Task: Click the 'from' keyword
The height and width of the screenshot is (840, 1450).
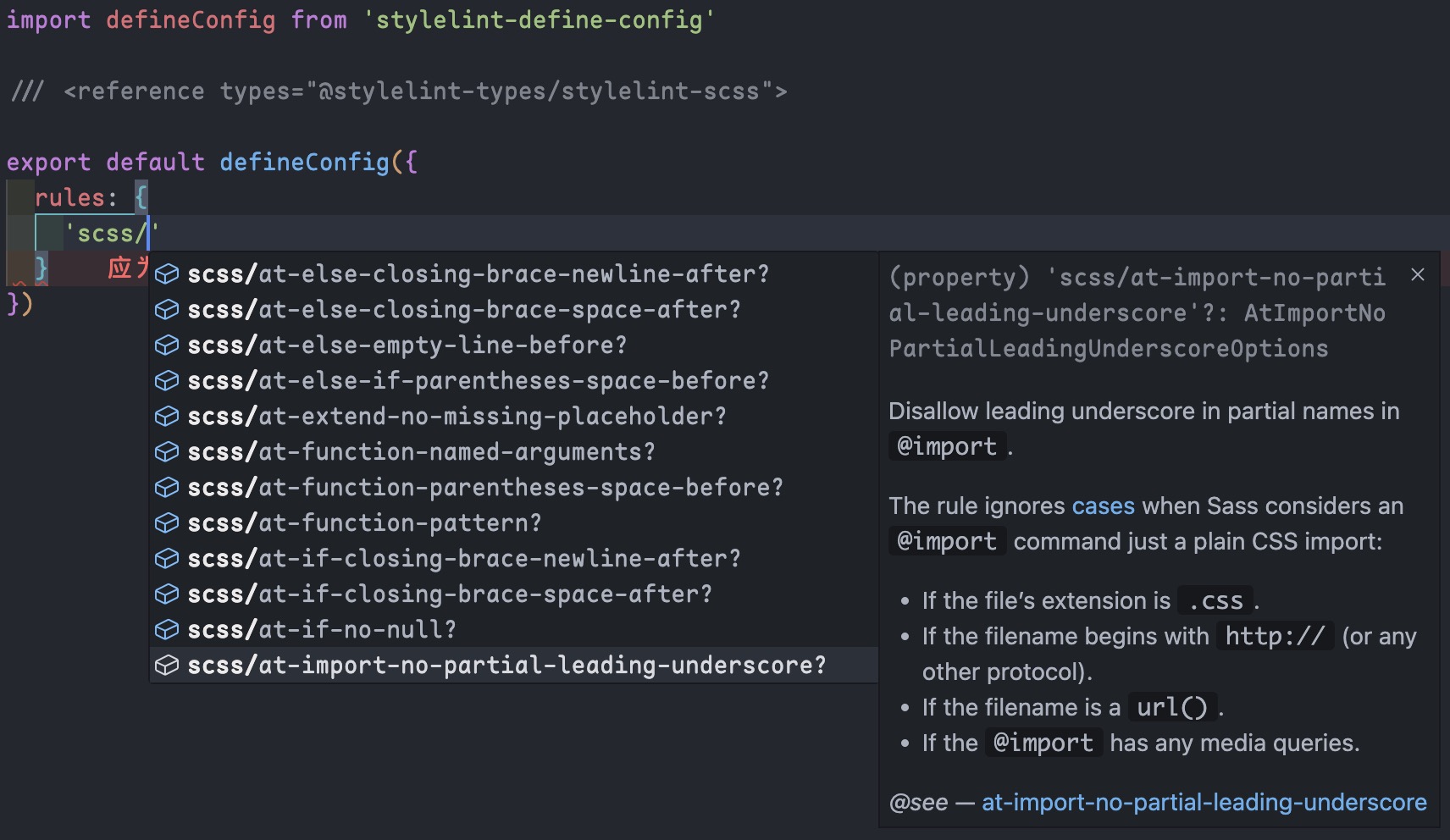Action: pos(318,19)
